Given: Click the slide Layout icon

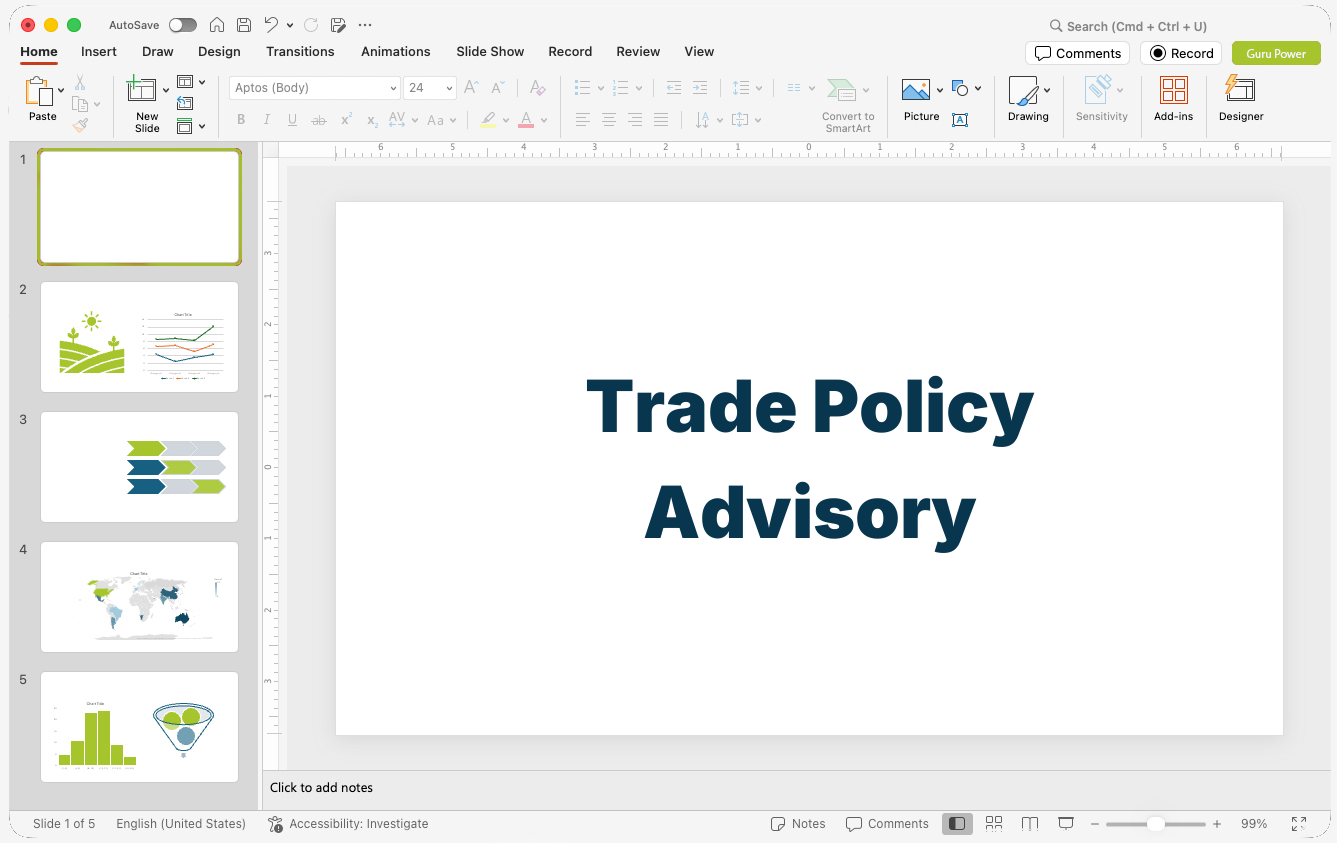Looking at the screenshot, I should pyautogui.click(x=185, y=82).
